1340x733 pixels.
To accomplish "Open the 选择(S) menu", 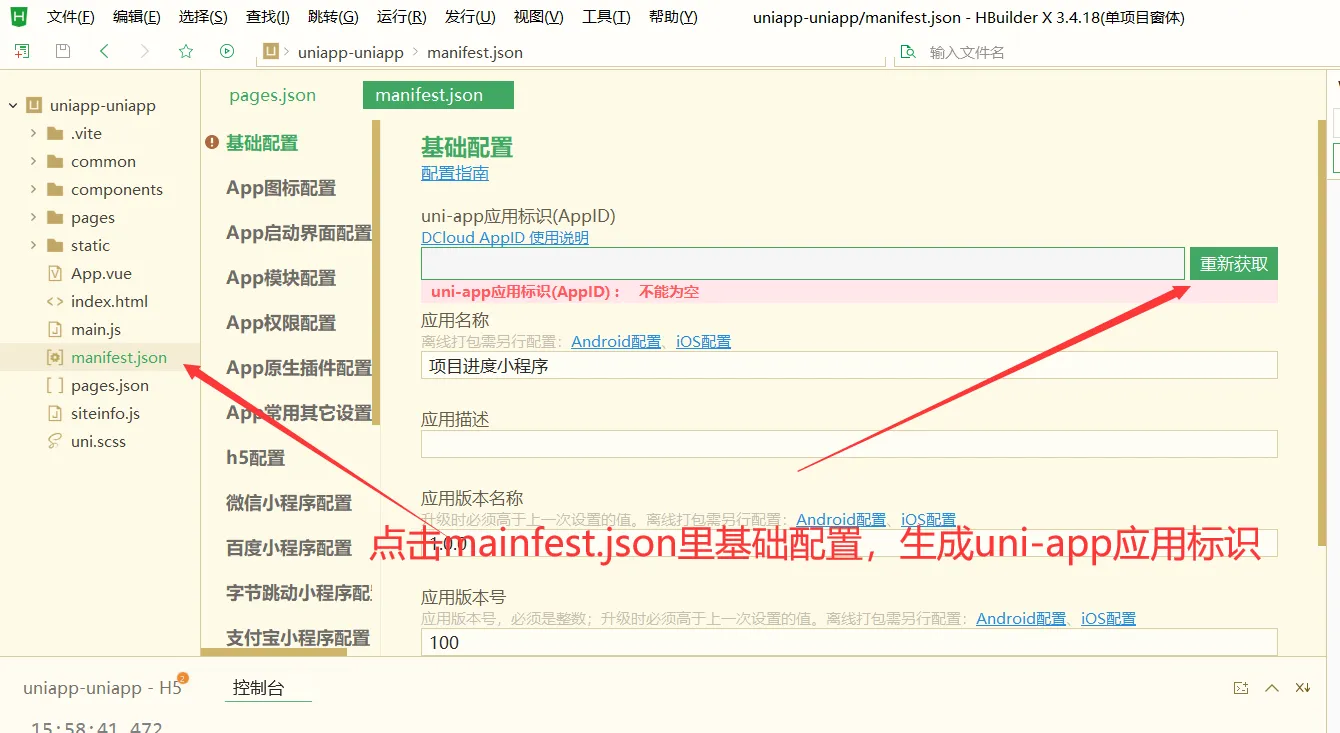I will coord(203,17).
